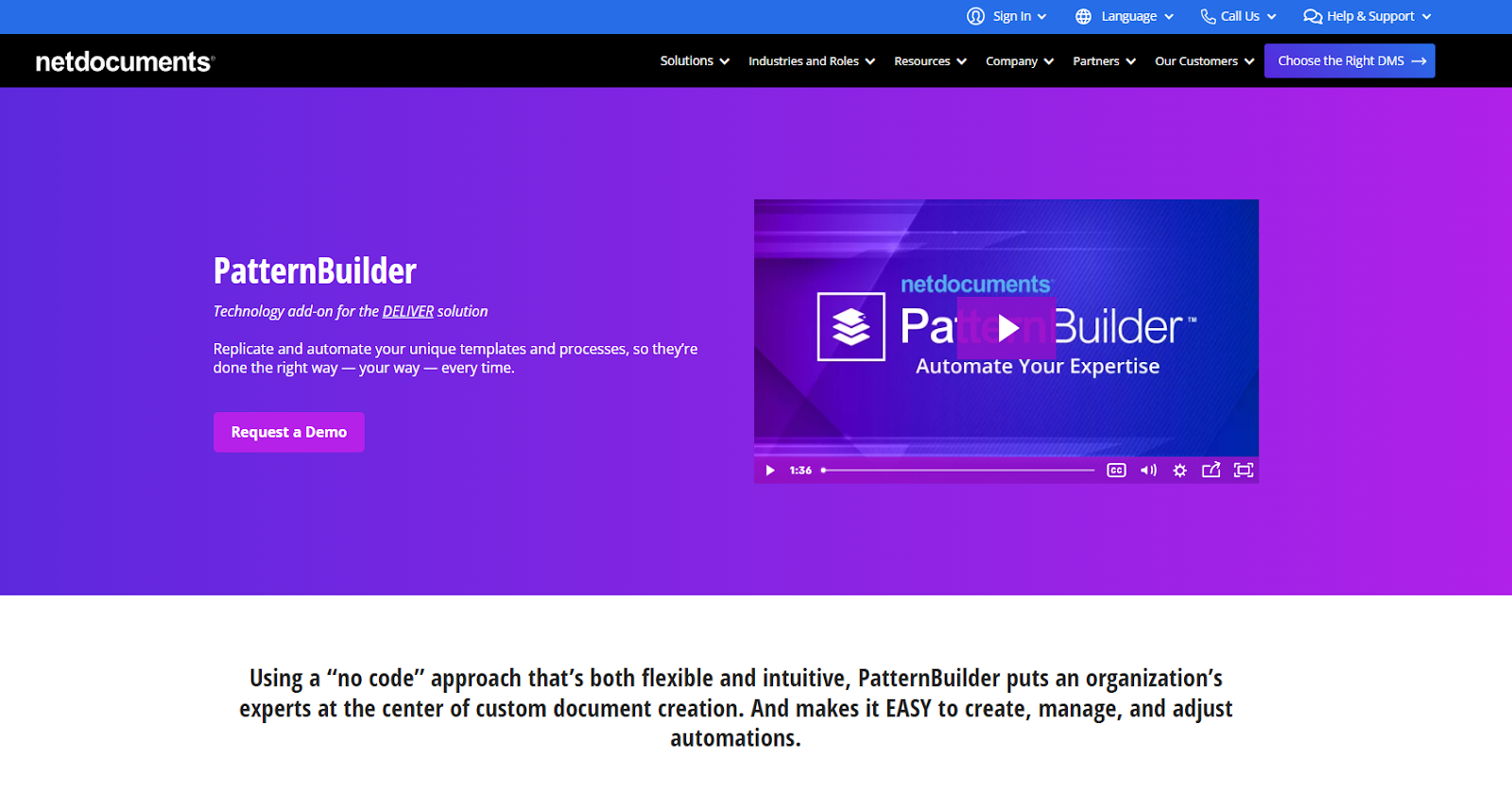The image size is (1512, 792).
Task: Open the Our Customers menu
Action: (x=1196, y=61)
